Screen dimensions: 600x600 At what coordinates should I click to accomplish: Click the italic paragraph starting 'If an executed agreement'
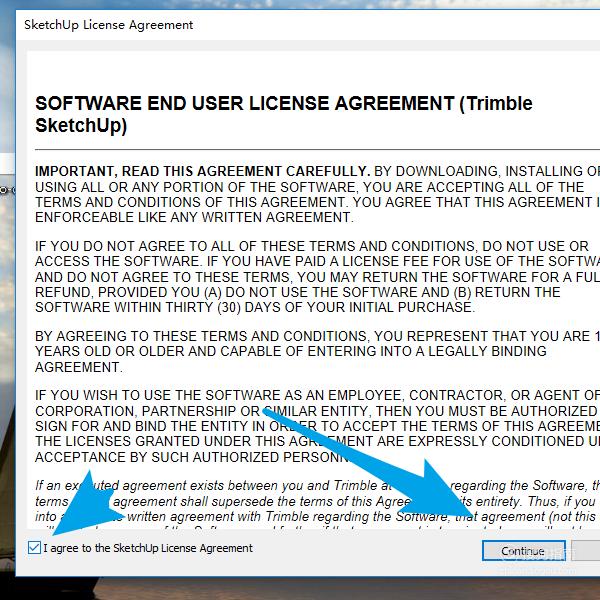(x=317, y=507)
